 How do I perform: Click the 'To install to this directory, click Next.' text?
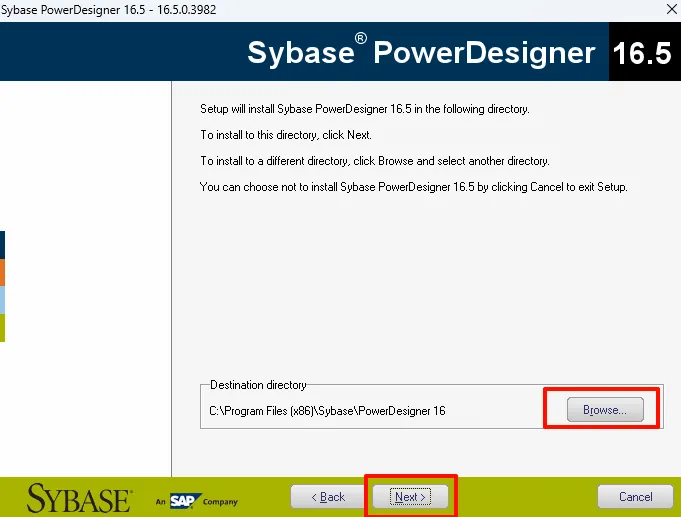(x=286, y=135)
